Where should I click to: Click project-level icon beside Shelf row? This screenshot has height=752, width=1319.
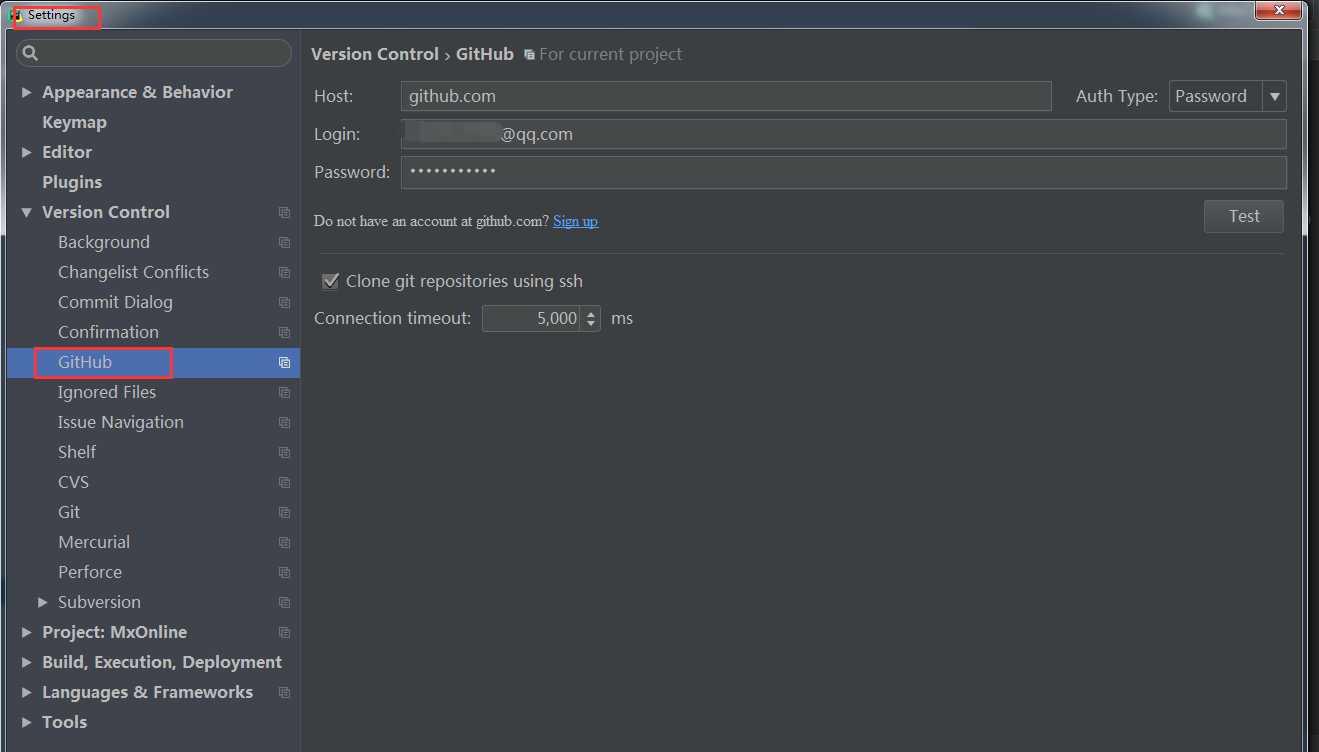(x=284, y=452)
